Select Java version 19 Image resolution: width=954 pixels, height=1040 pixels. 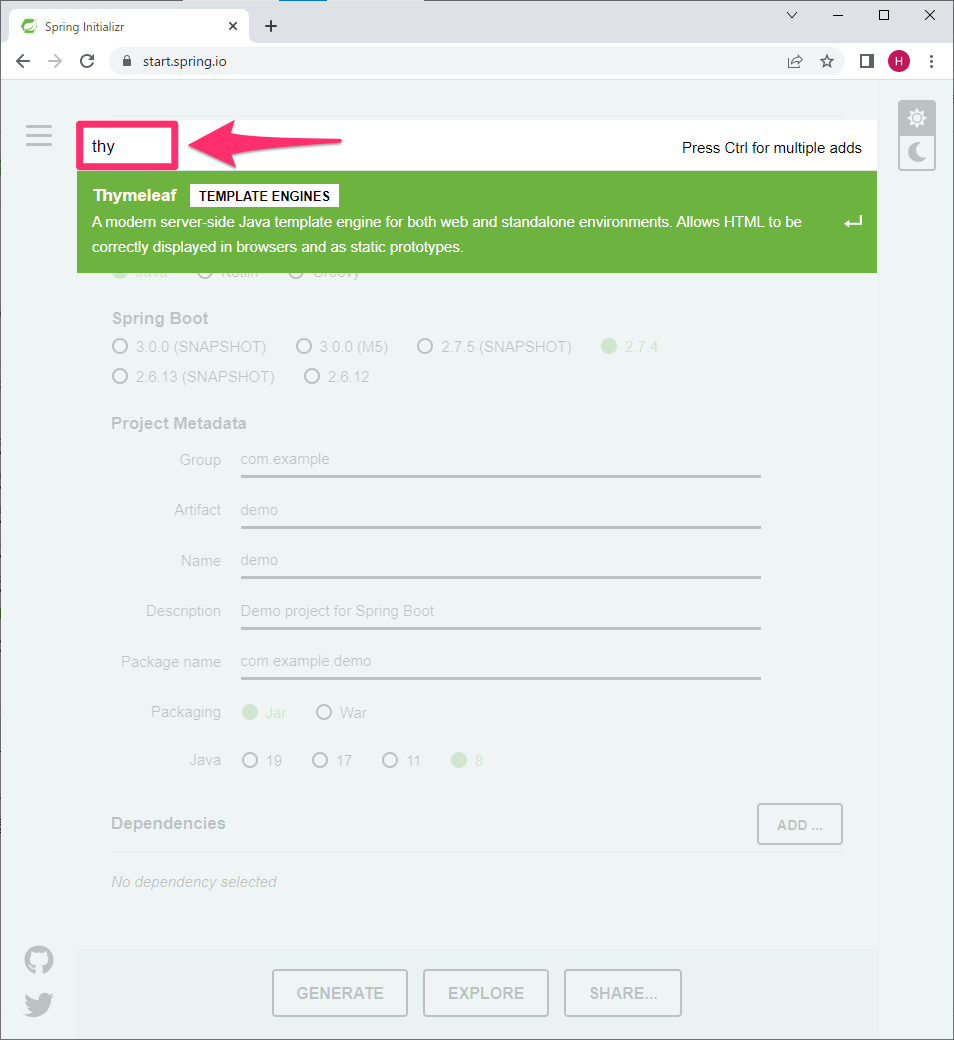pyautogui.click(x=262, y=760)
